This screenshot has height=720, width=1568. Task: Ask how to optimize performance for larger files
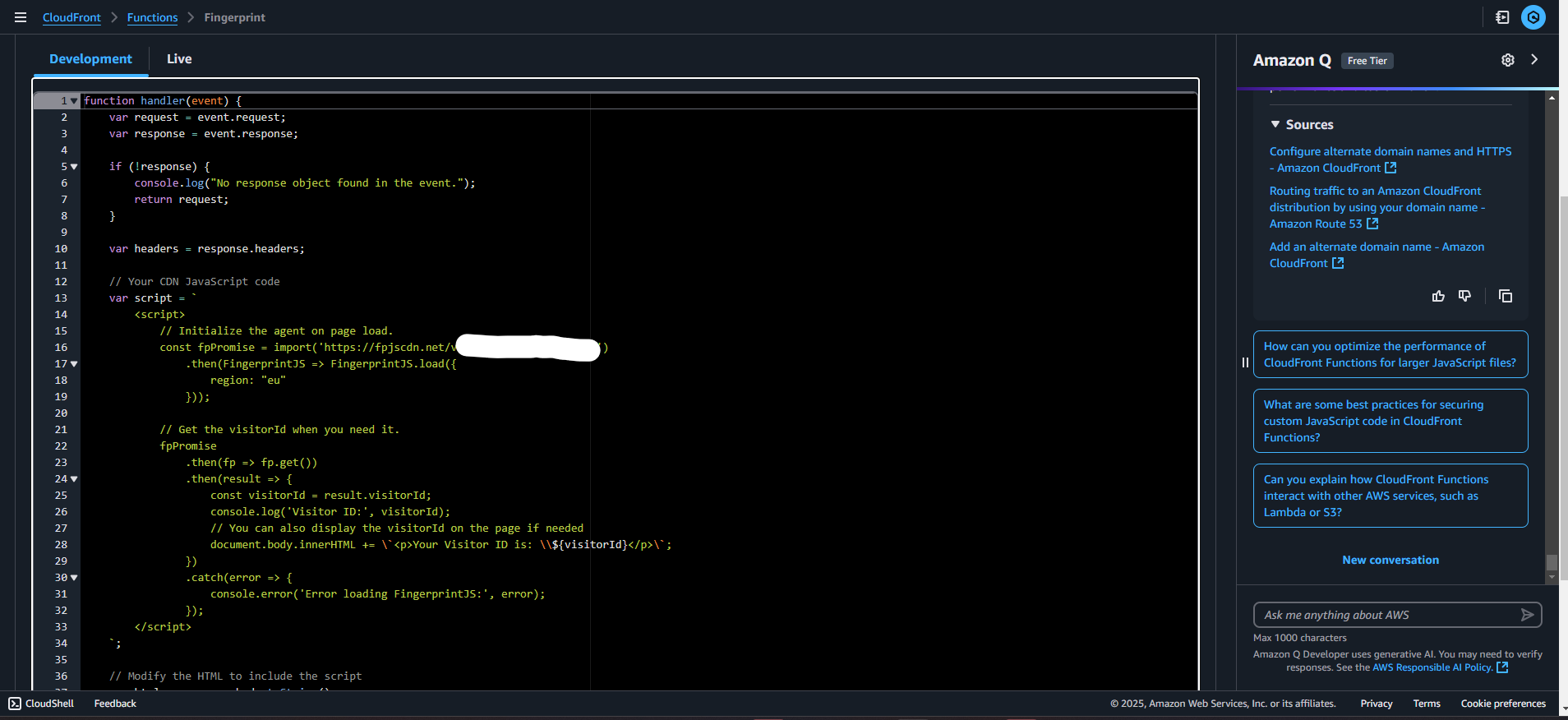1390,354
